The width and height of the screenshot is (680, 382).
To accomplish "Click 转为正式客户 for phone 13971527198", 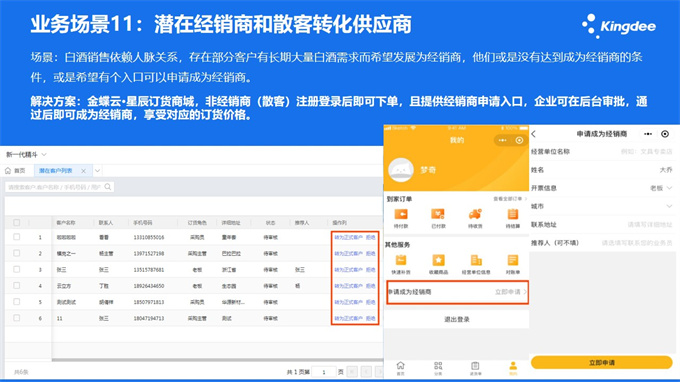I will point(348,254).
